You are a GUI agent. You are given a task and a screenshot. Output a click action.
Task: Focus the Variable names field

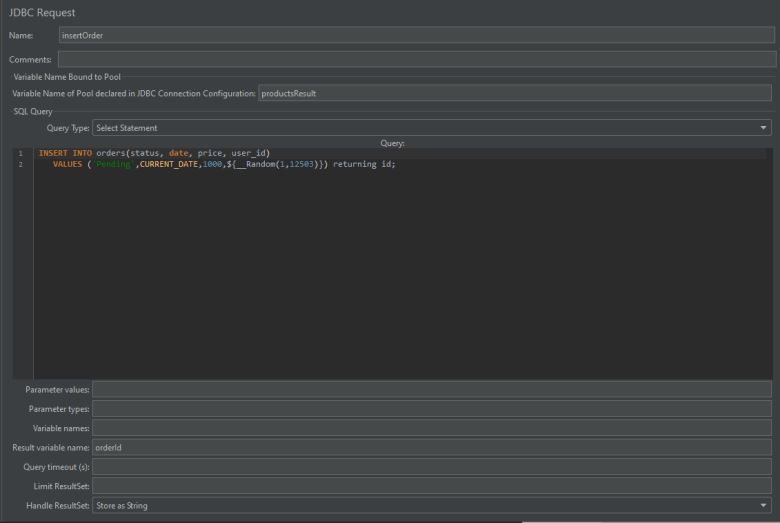(431, 428)
